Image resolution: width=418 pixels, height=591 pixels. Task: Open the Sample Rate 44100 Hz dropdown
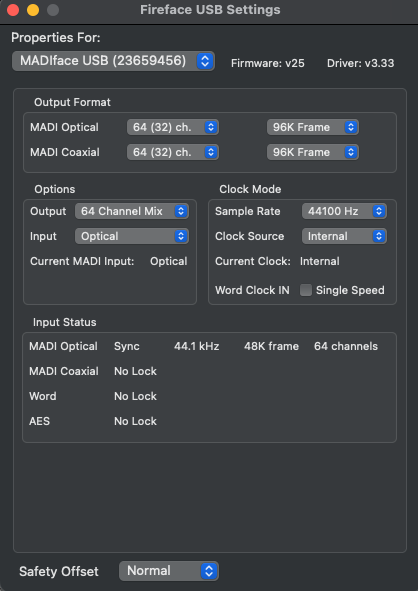pyautogui.click(x=344, y=211)
